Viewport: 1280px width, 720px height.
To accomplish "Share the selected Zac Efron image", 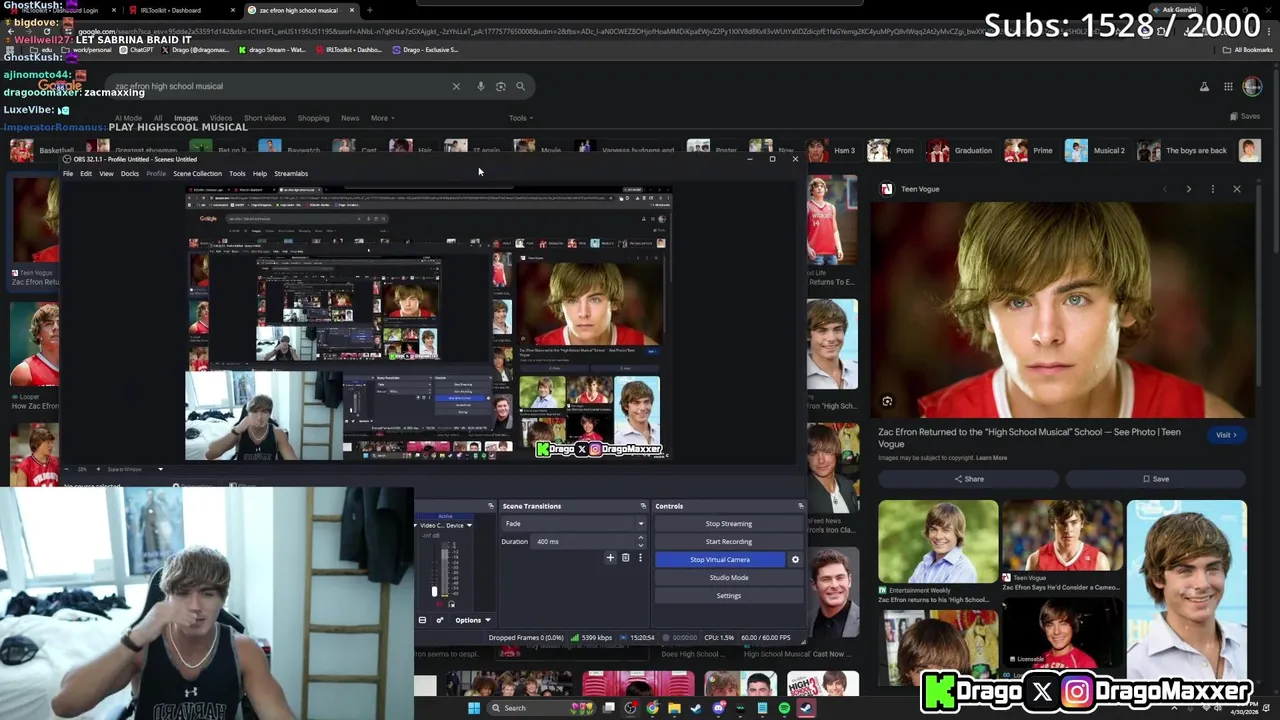I will tap(968, 479).
